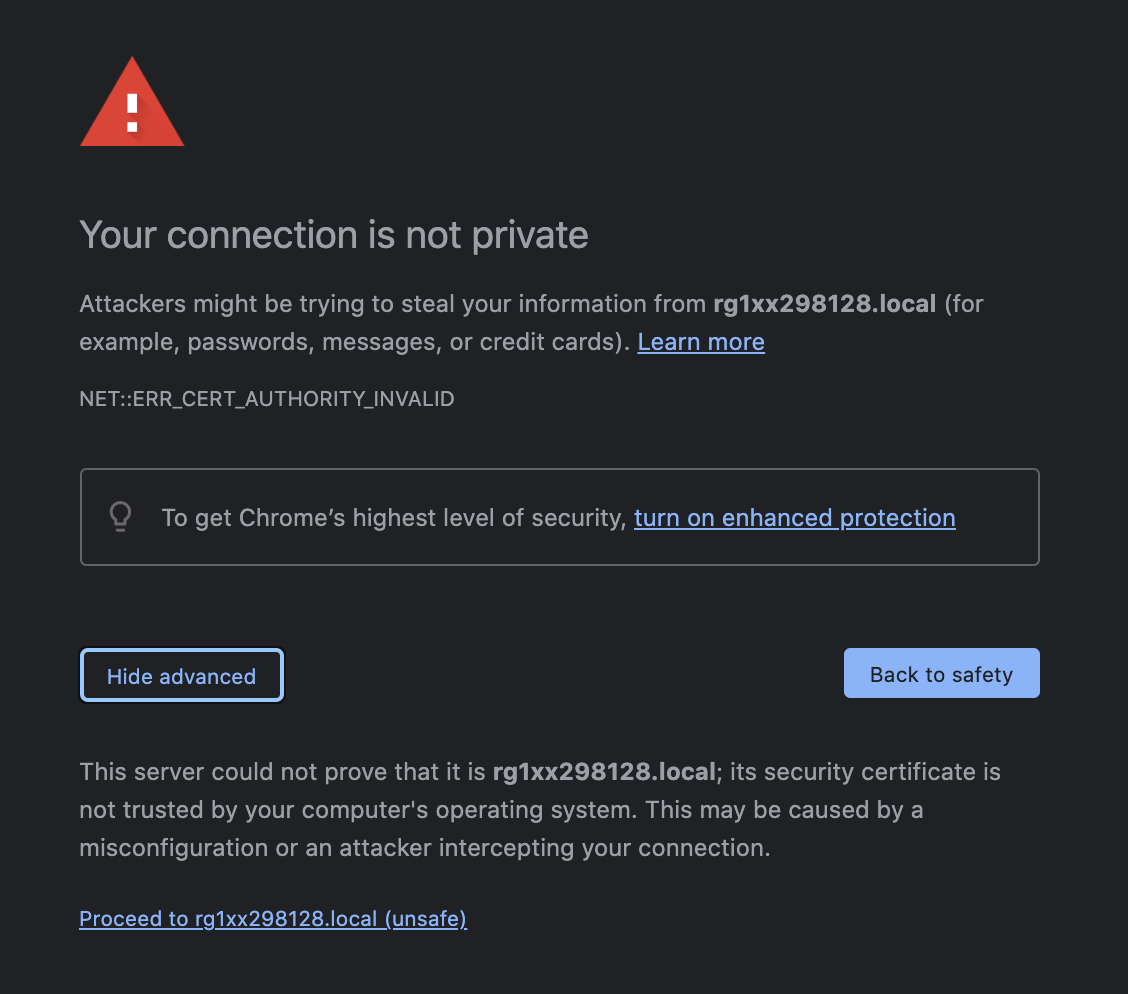Click the lightbulb icon in the security tip
Image resolution: width=1128 pixels, height=994 pixels.
(120, 516)
